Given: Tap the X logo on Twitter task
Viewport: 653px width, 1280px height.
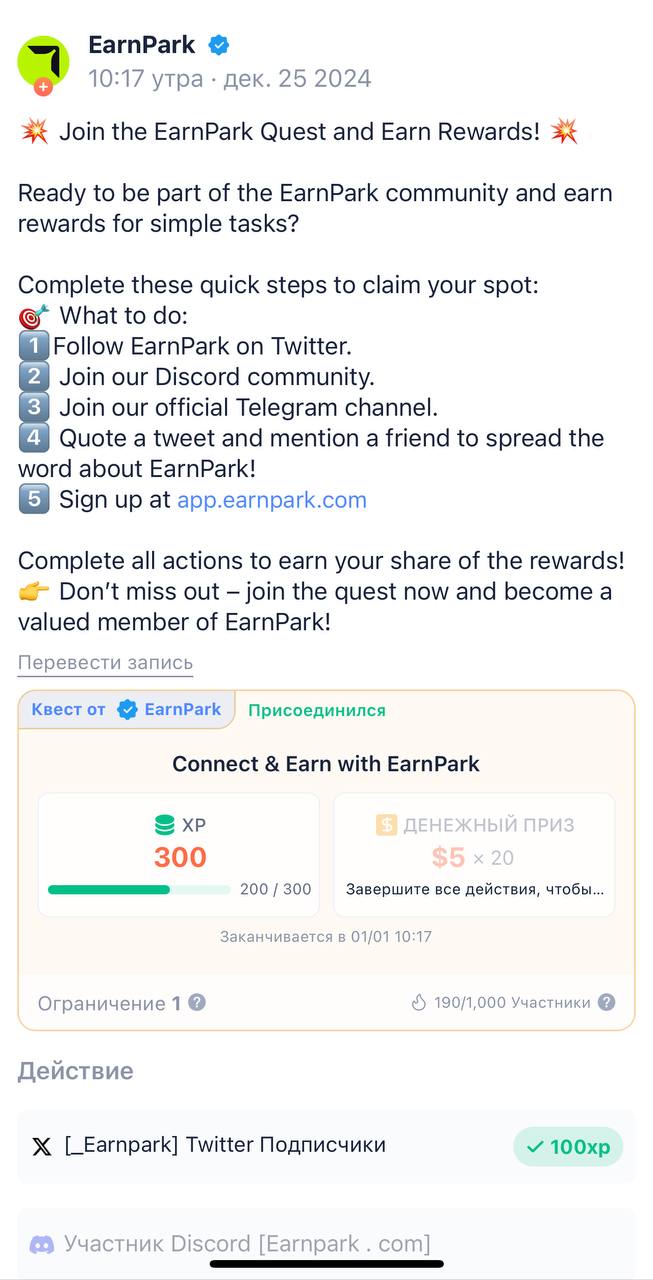Looking at the screenshot, I should 41,1147.
